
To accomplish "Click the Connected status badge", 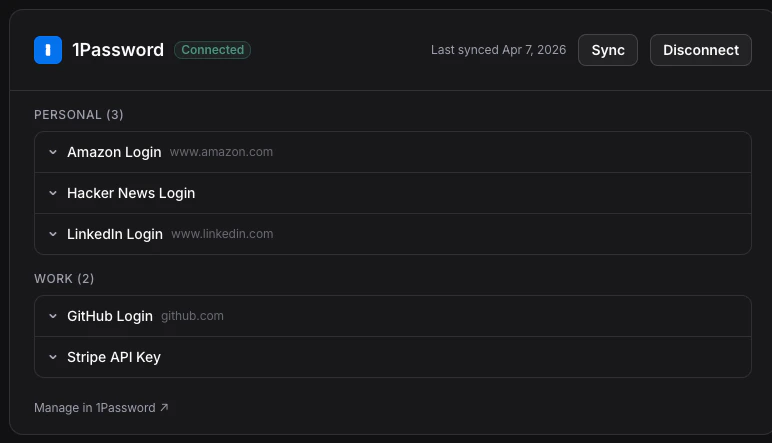I will point(212,50).
